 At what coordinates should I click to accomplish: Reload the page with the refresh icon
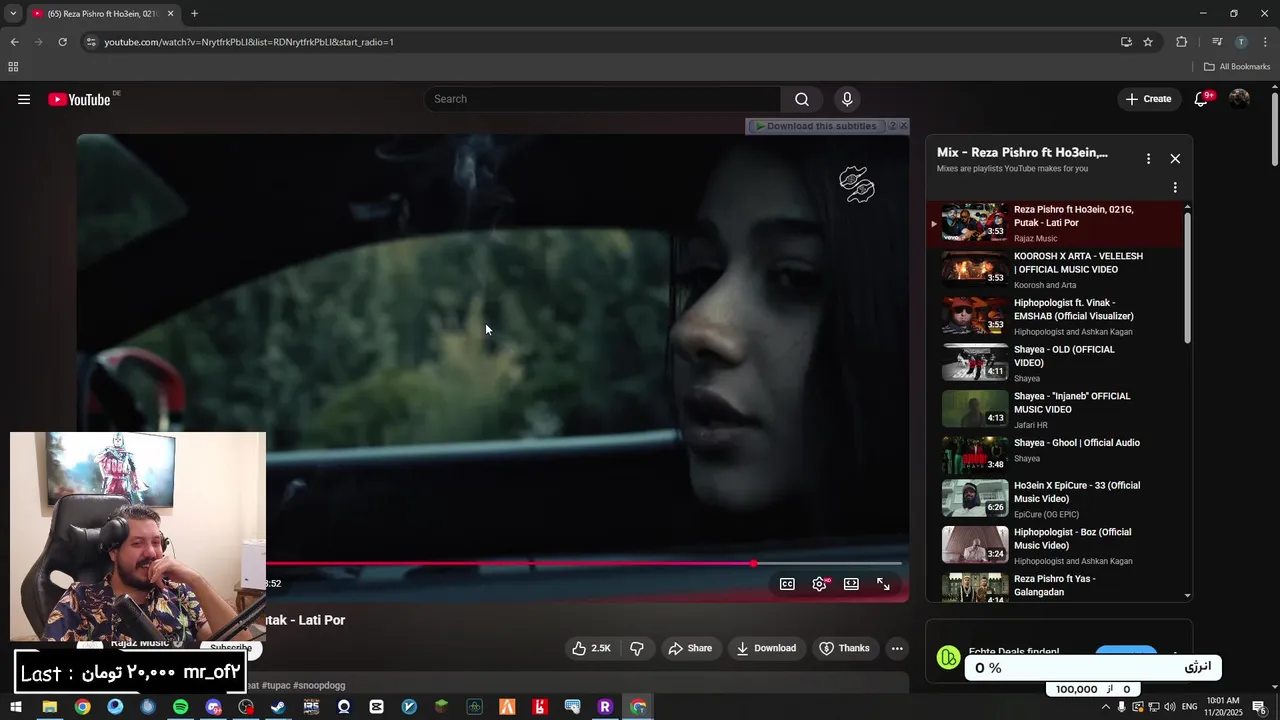point(62,42)
